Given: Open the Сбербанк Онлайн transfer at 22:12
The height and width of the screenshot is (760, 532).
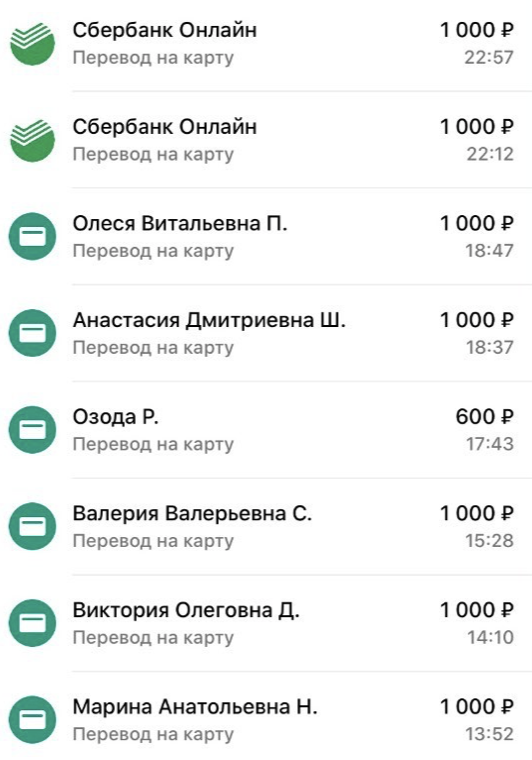Looking at the screenshot, I should (266, 140).
